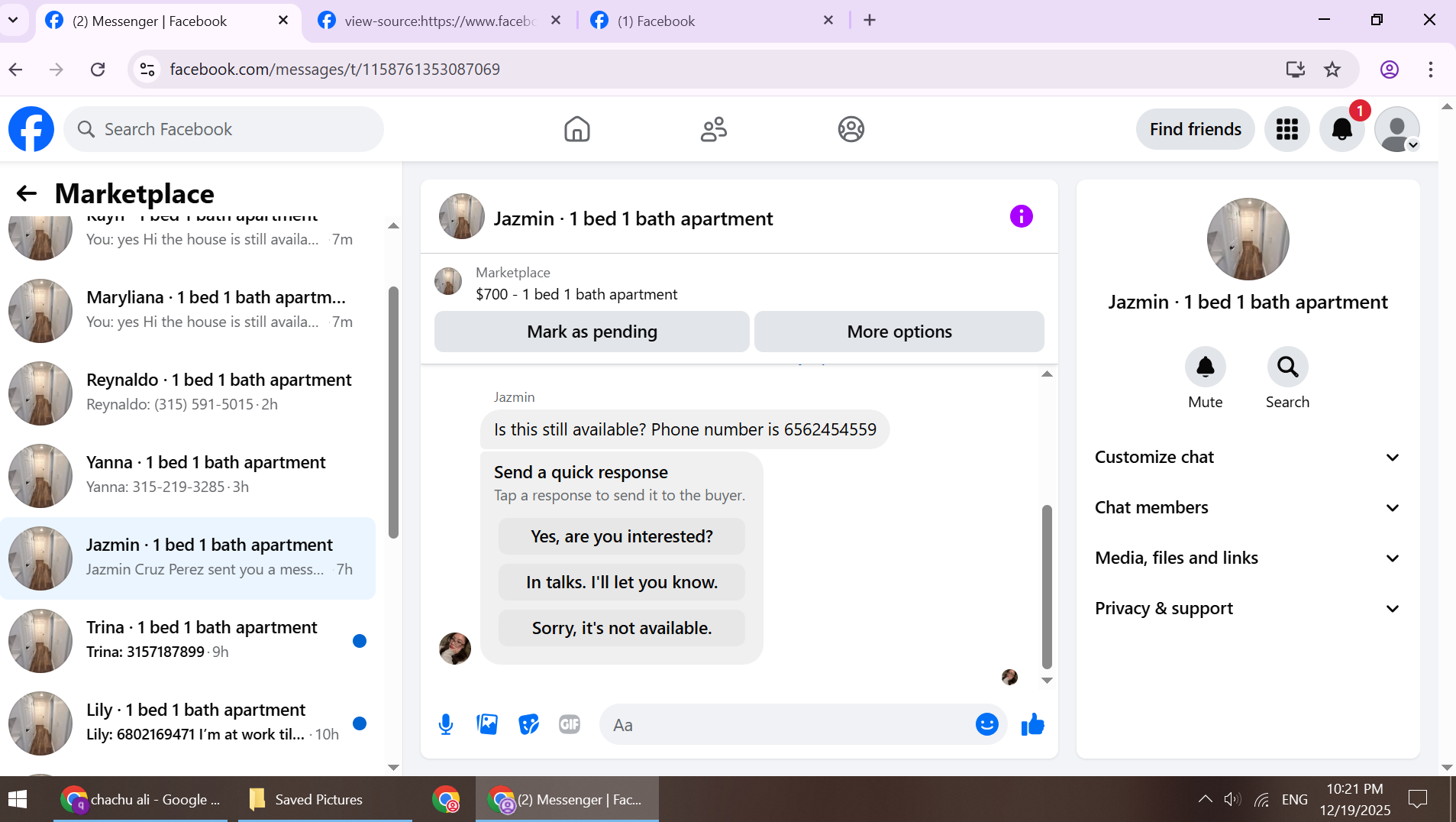Viewport: 1456px width, 822px height.
Task: Open Yanna conversation
Action: tap(188, 474)
